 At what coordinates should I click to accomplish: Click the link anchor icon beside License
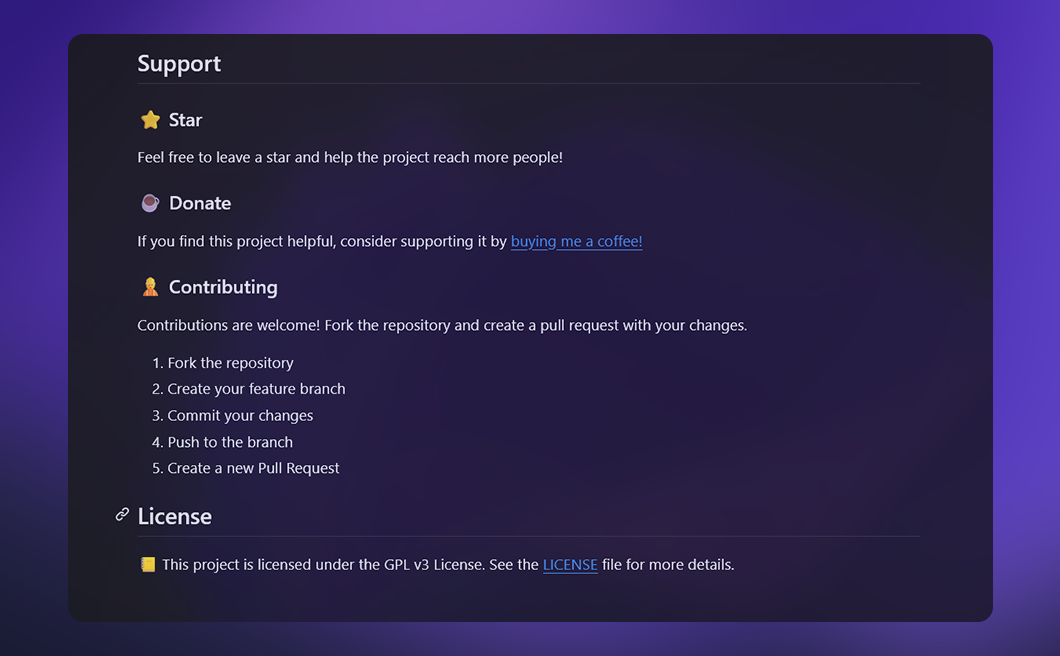pyautogui.click(x=122, y=515)
